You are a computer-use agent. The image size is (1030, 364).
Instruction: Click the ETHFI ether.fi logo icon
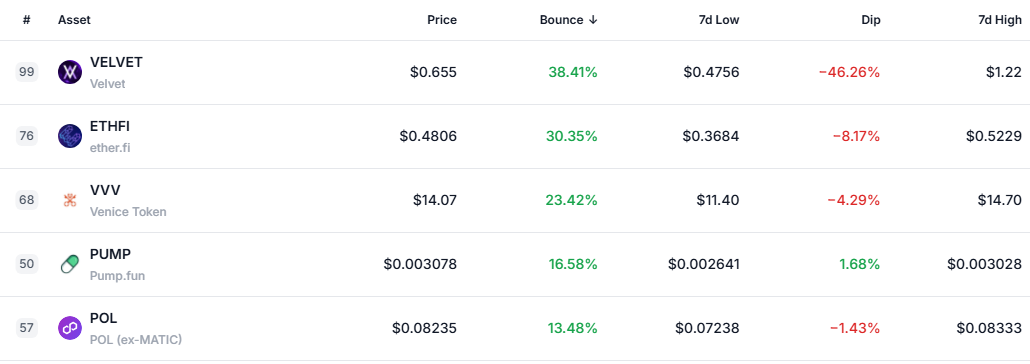click(70, 136)
